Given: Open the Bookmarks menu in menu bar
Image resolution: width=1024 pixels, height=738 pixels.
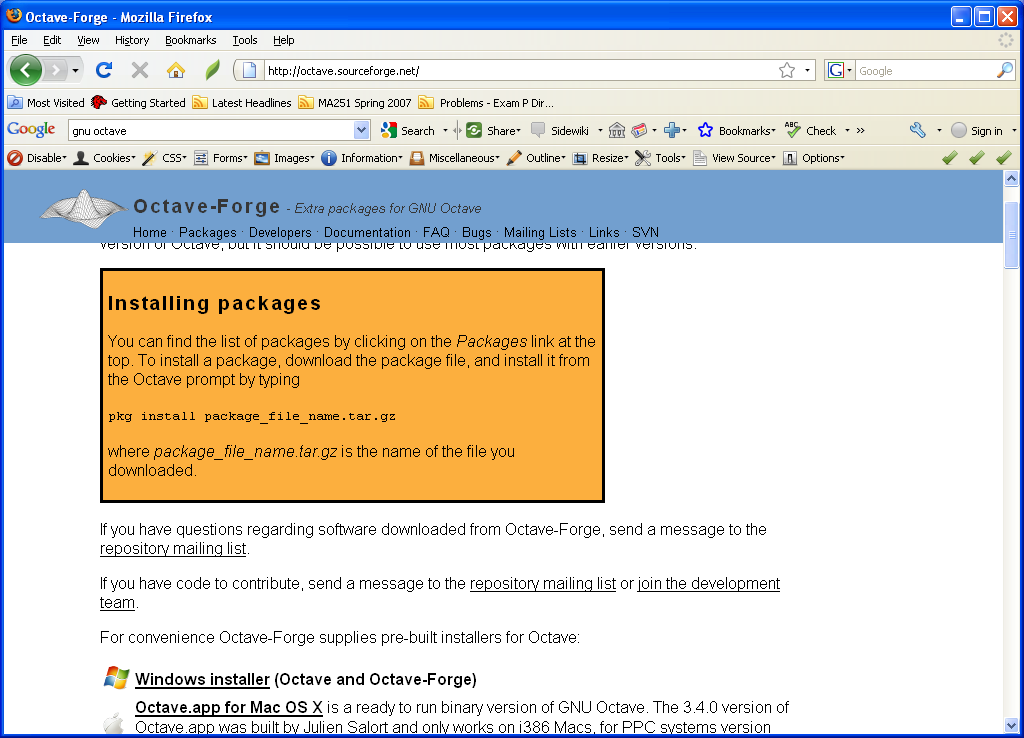Looking at the screenshot, I should click(x=191, y=40).
